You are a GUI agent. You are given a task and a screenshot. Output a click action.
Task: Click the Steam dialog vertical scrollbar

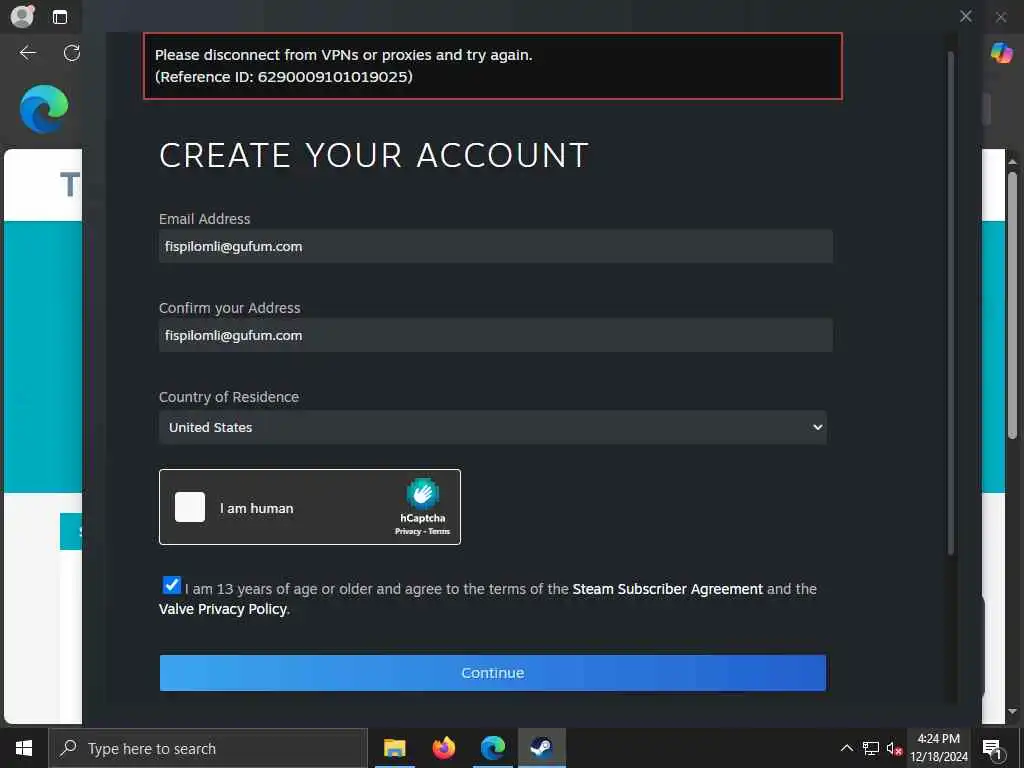[x=951, y=304]
